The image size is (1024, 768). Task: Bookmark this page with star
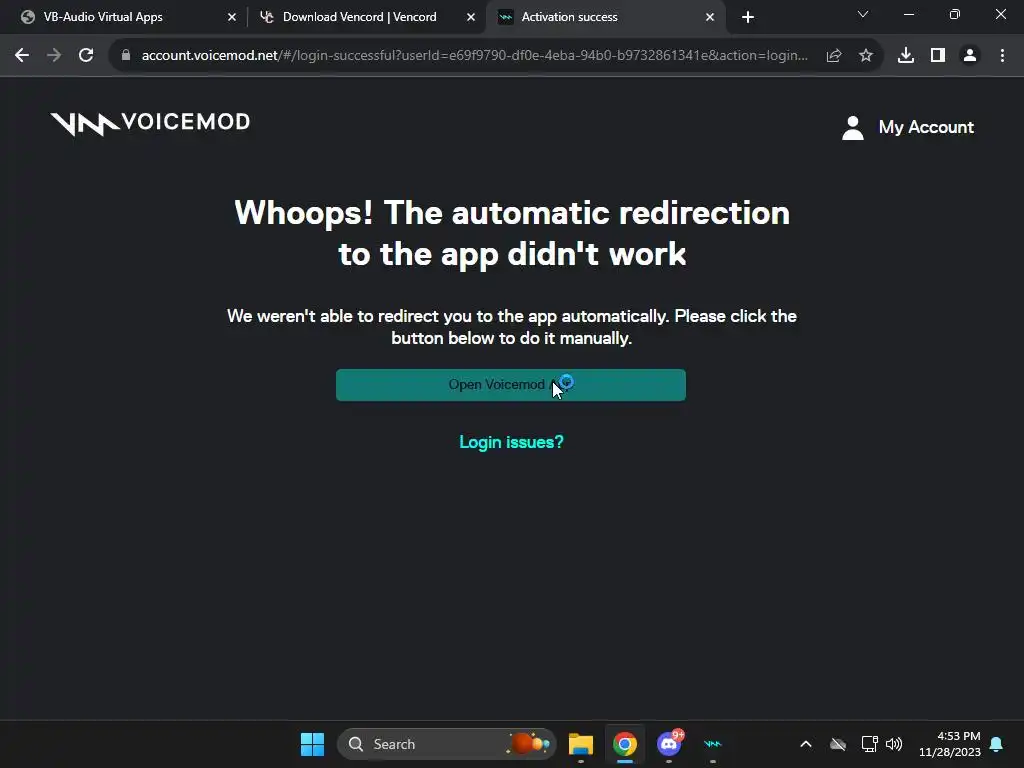866,56
